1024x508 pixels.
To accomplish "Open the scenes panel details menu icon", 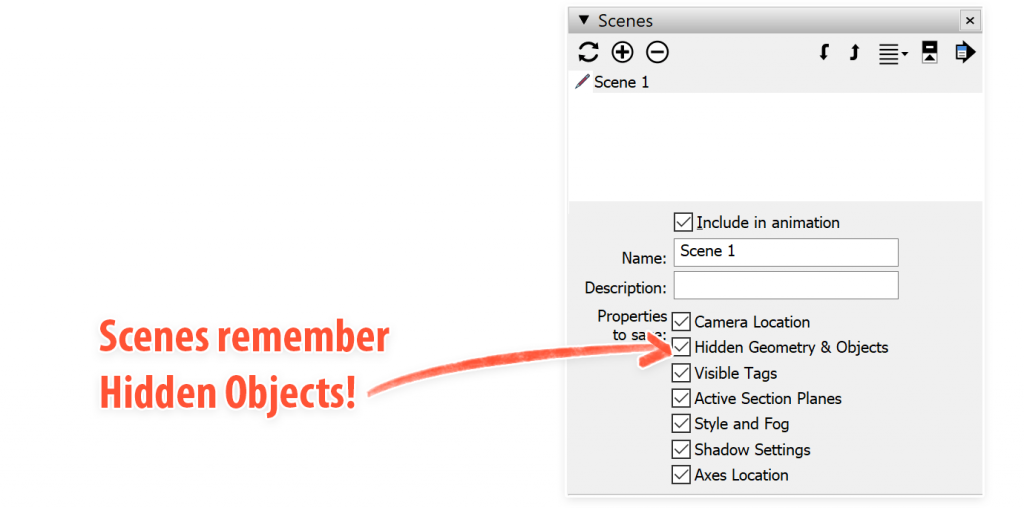I will tap(964, 53).
